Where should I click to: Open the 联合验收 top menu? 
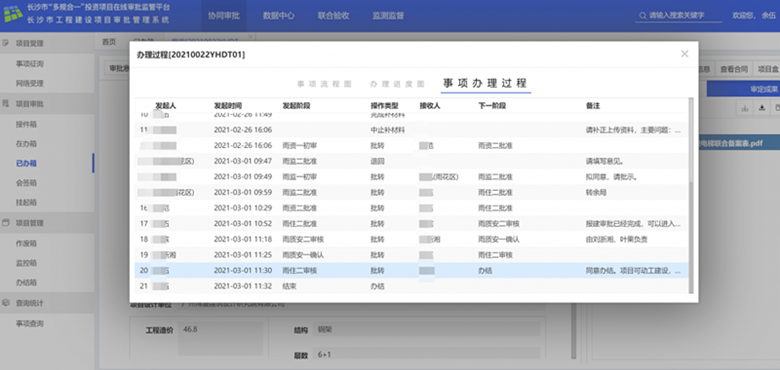pyautogui.click(x=333, y=16)
